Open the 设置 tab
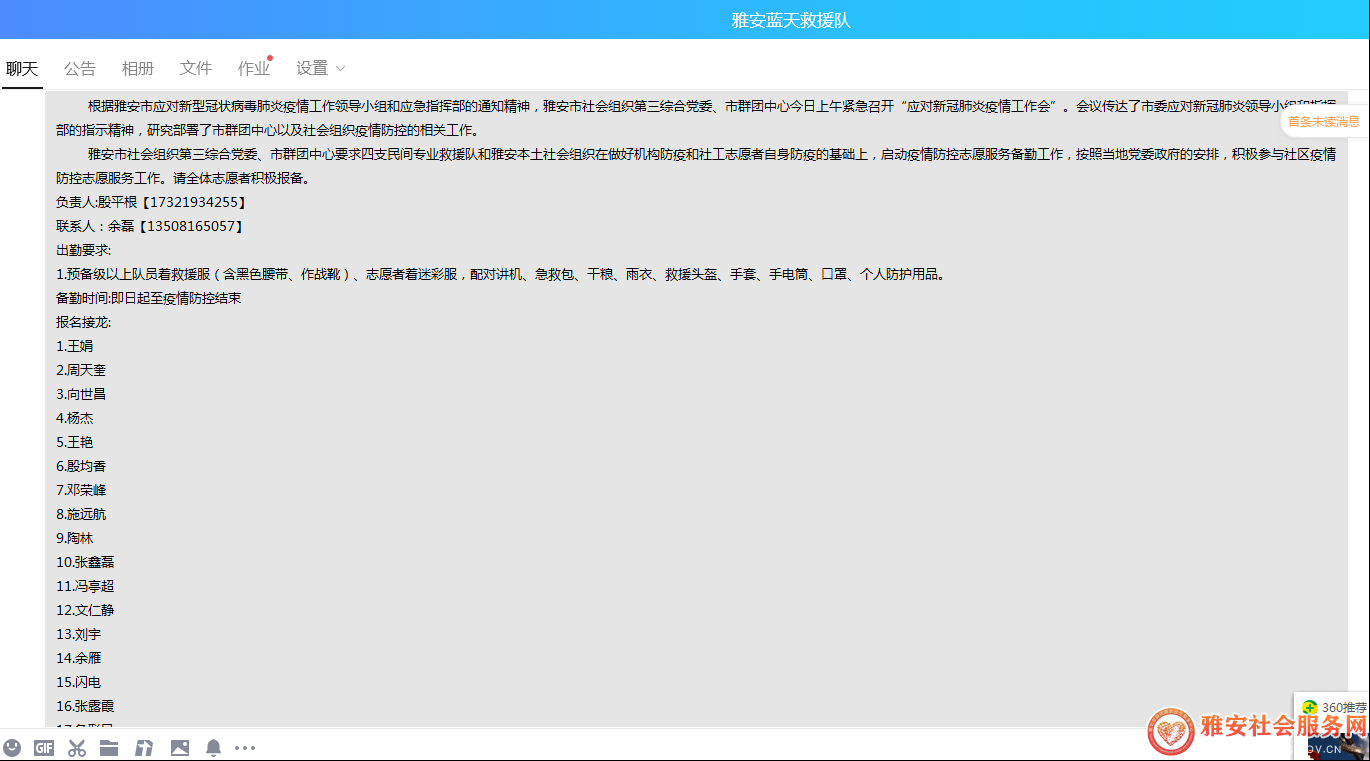Image resolution: width=1370 pixels, height=761 pixels. click(x=312, y=68)
